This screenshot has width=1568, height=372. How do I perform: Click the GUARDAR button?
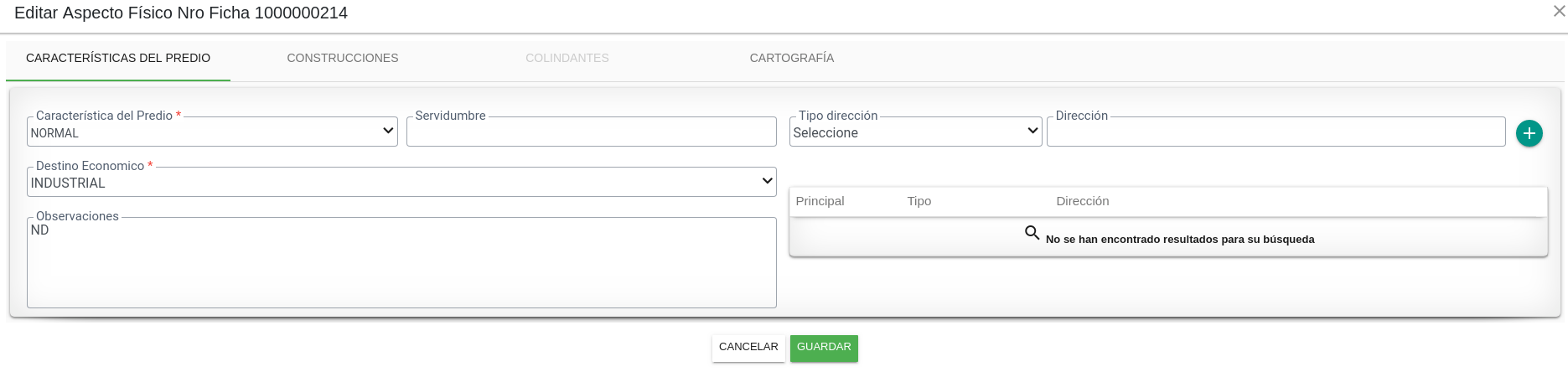(824, 348)
